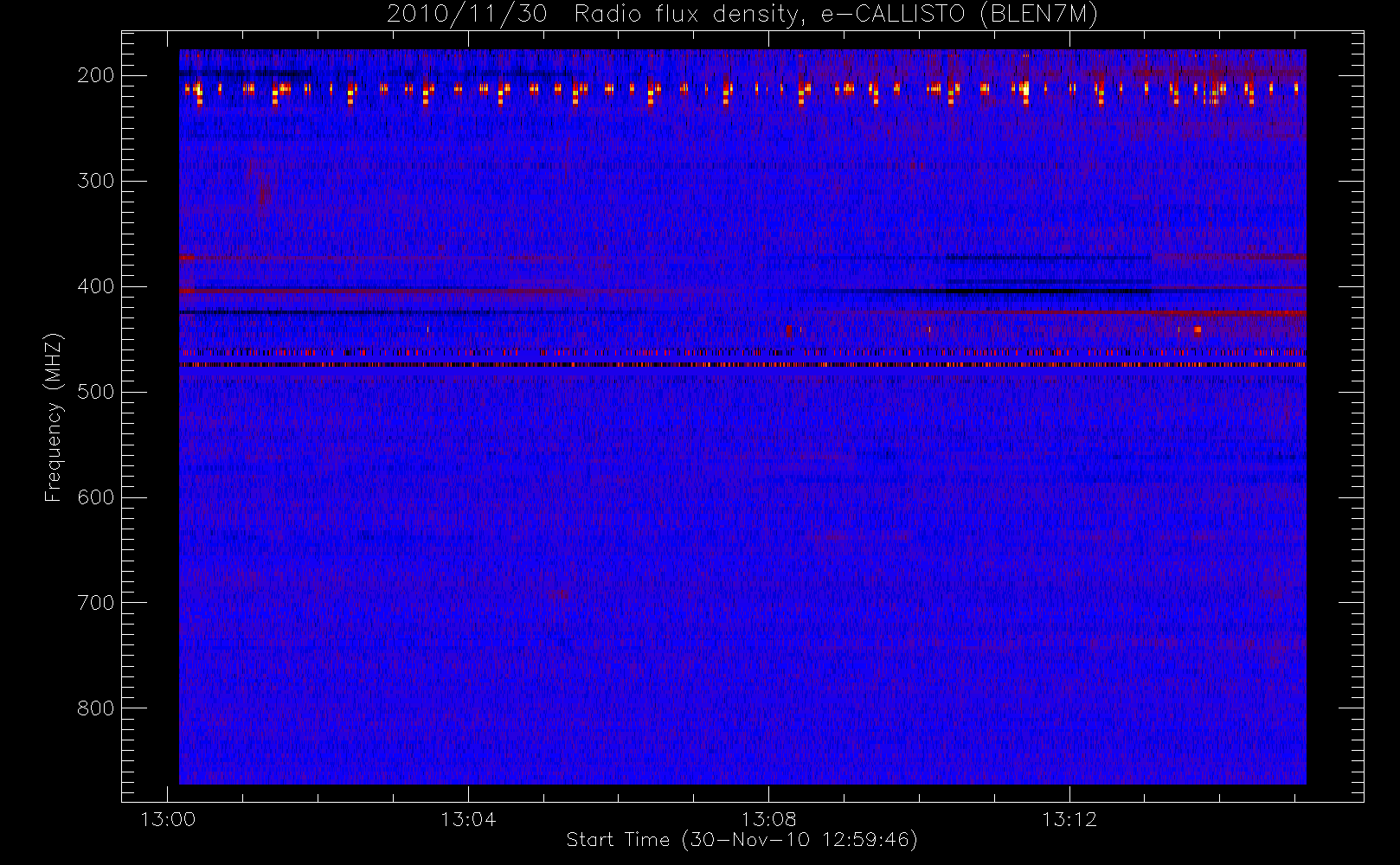Click the 400 frequency tick label
The image size is (1400, 865).
[x=96, y=286]
